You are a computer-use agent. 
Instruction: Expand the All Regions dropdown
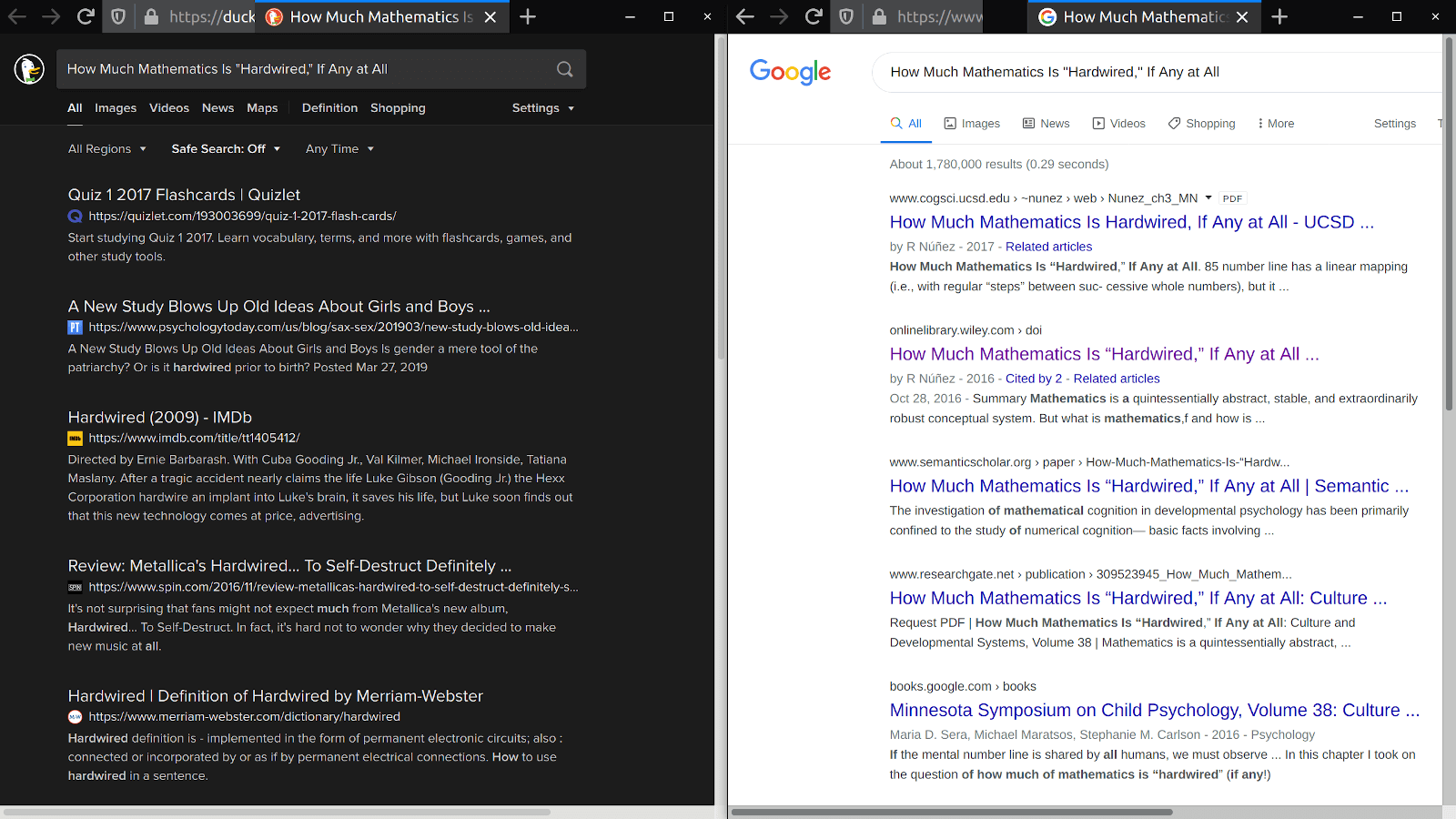pyautogui.click(x=106, y=149)
